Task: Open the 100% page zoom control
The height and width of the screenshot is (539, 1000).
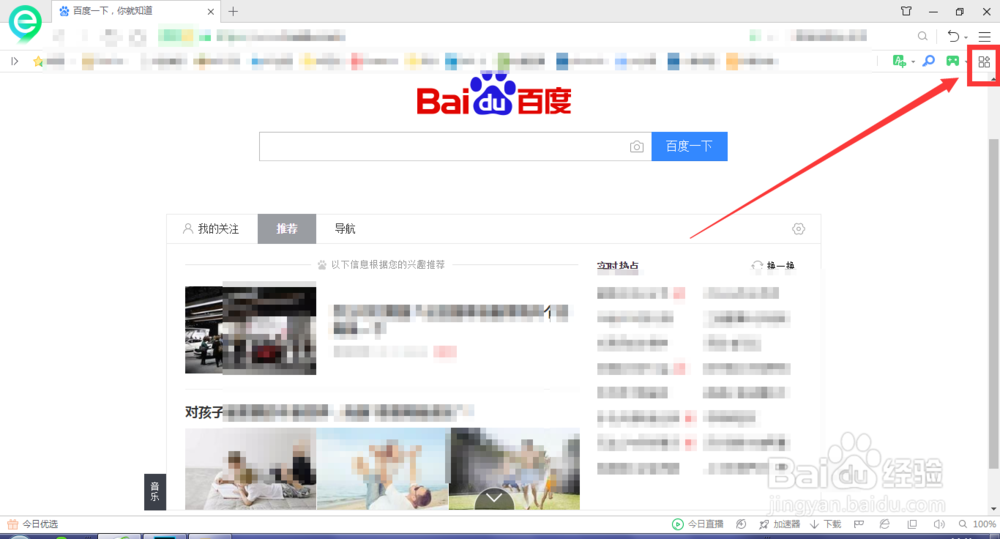Action: (977, 524)
